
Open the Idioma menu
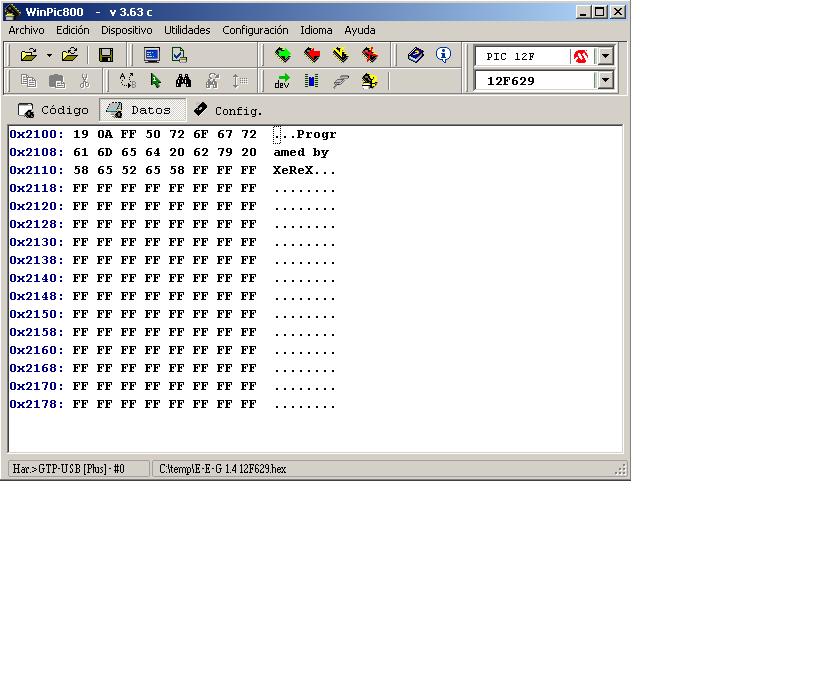tap(316, 30)
